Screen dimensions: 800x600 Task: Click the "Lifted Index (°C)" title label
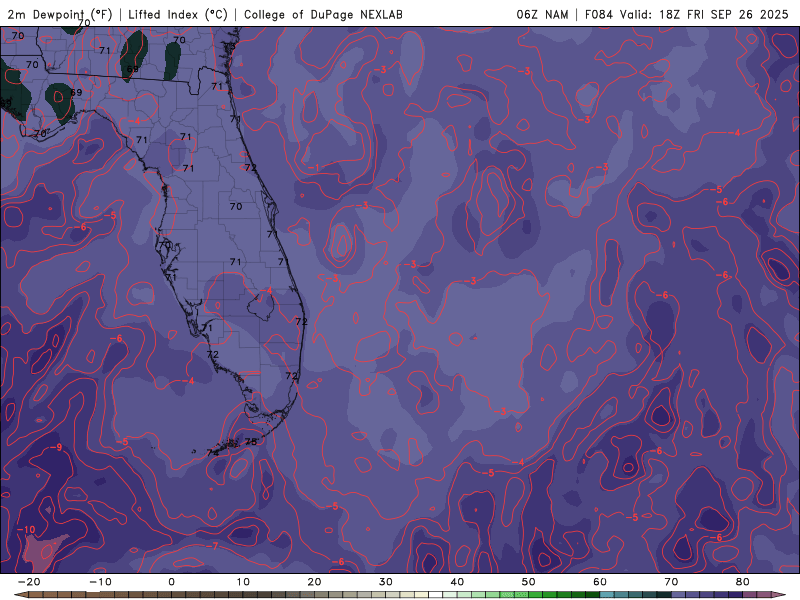tap(178, 14)
